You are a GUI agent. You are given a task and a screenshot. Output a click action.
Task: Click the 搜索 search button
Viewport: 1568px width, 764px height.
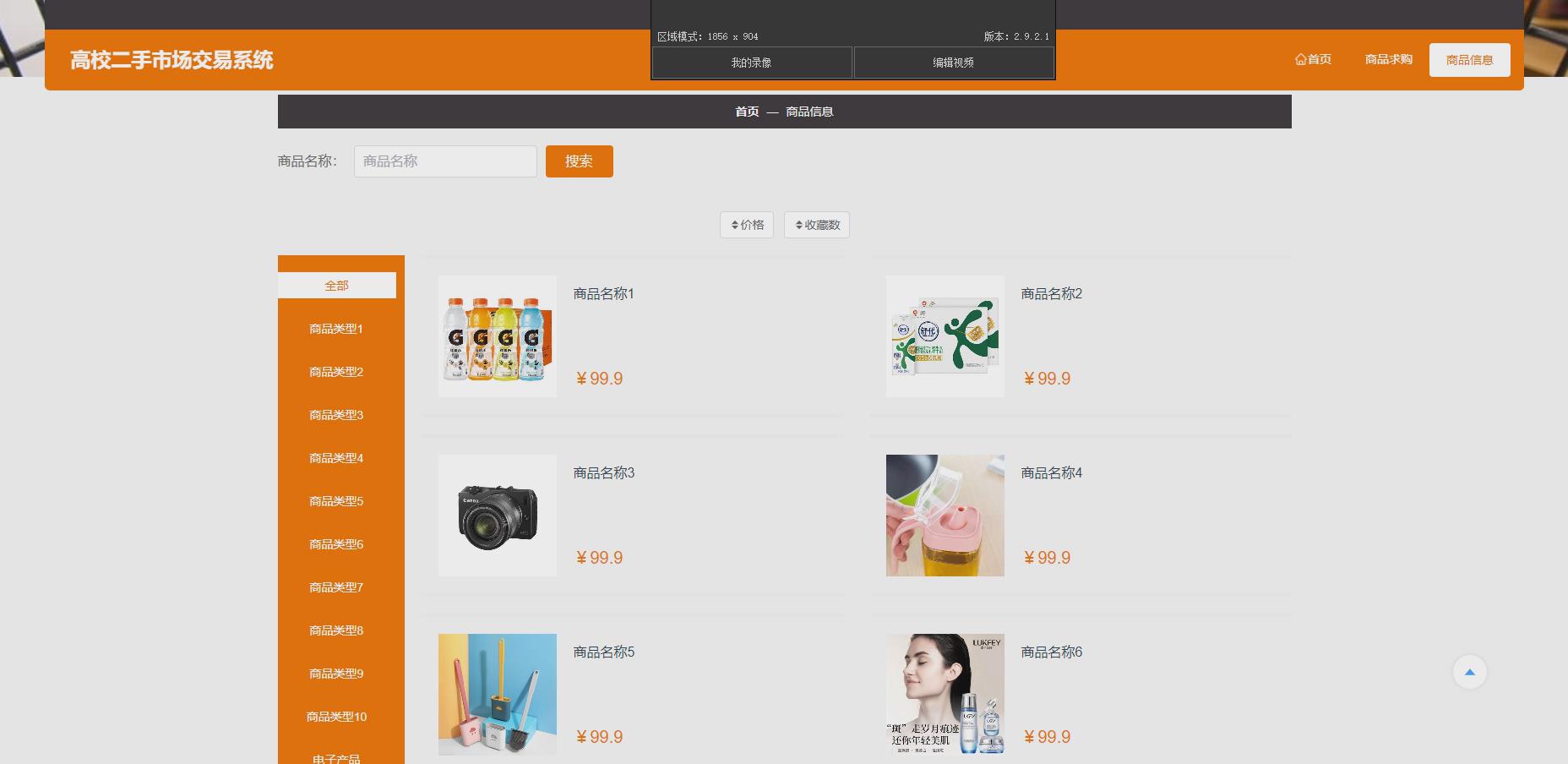[579, 161]
